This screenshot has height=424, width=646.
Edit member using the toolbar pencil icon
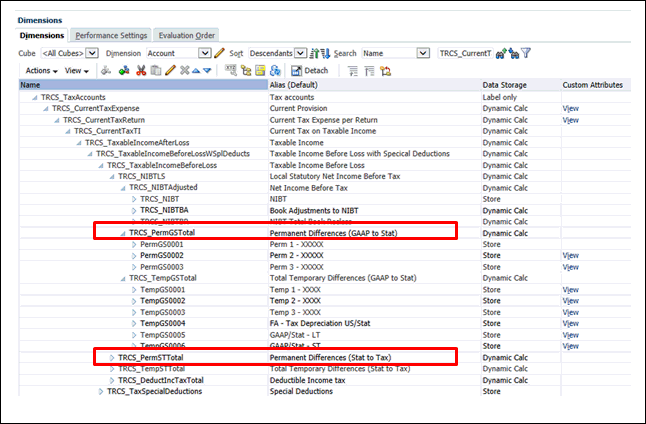170,71
